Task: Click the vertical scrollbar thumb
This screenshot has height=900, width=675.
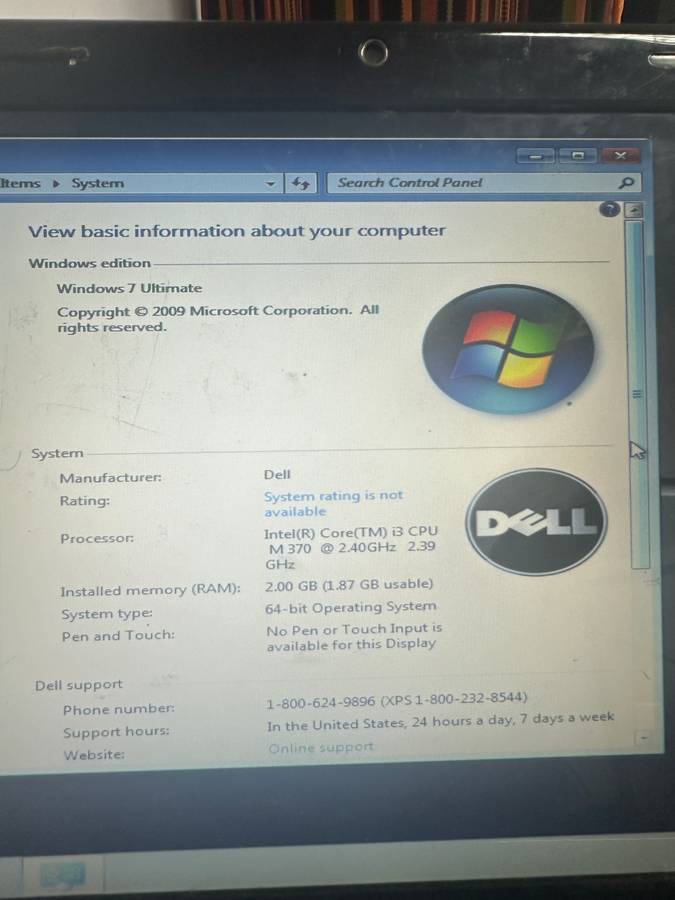Action: [x=637, y=390]
